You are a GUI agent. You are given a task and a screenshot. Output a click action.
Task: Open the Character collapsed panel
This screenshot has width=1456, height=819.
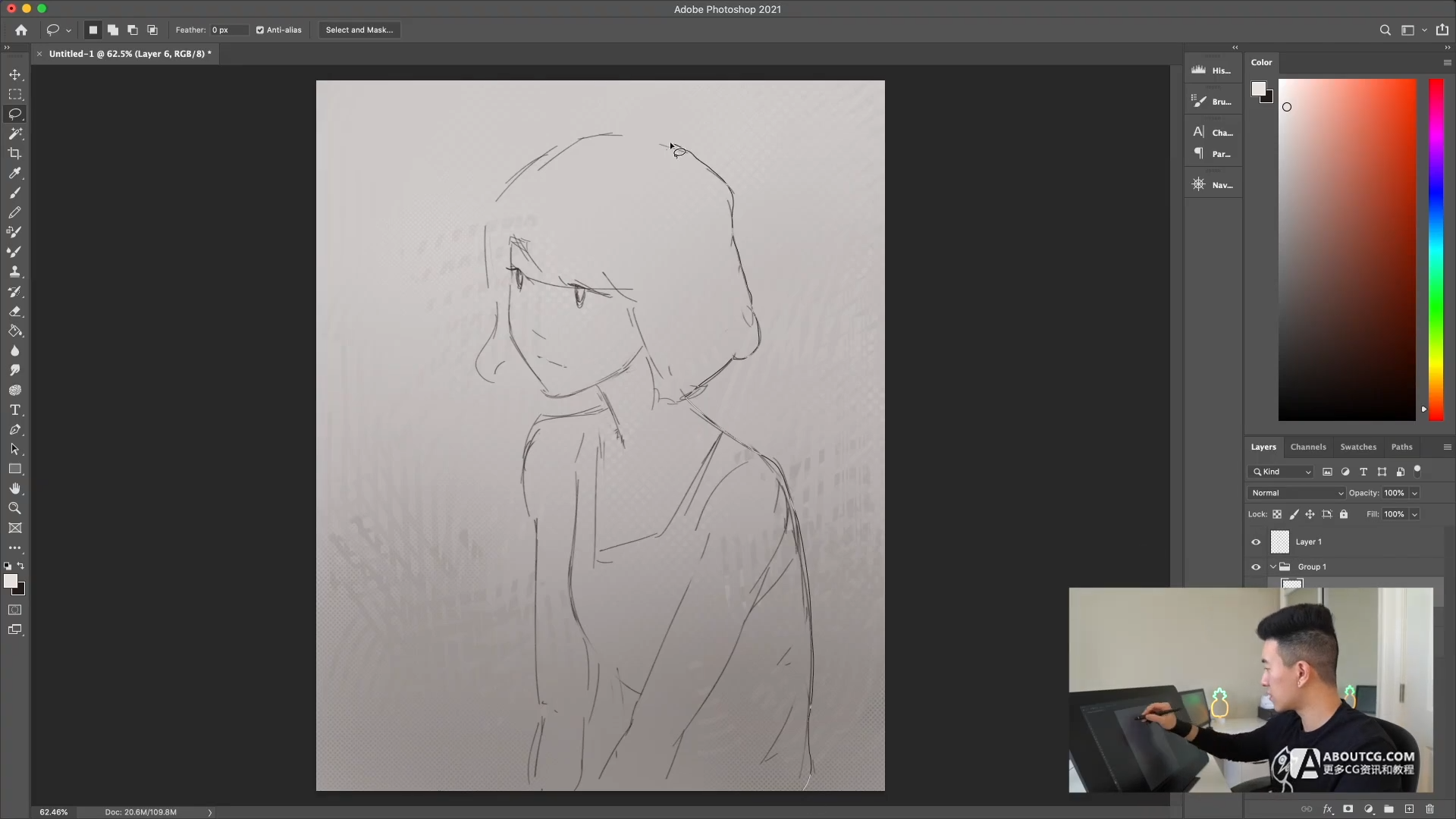(x=1213, y=132)
